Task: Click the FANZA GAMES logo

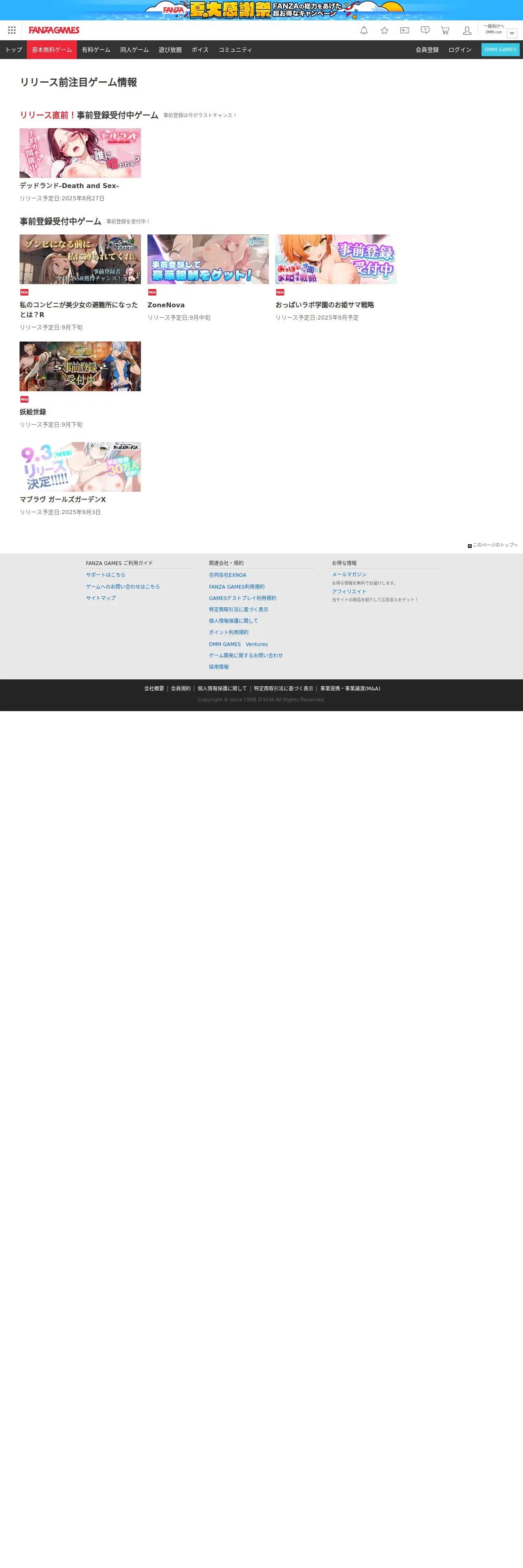Action: pyautogui.click(x=54, y=31)
